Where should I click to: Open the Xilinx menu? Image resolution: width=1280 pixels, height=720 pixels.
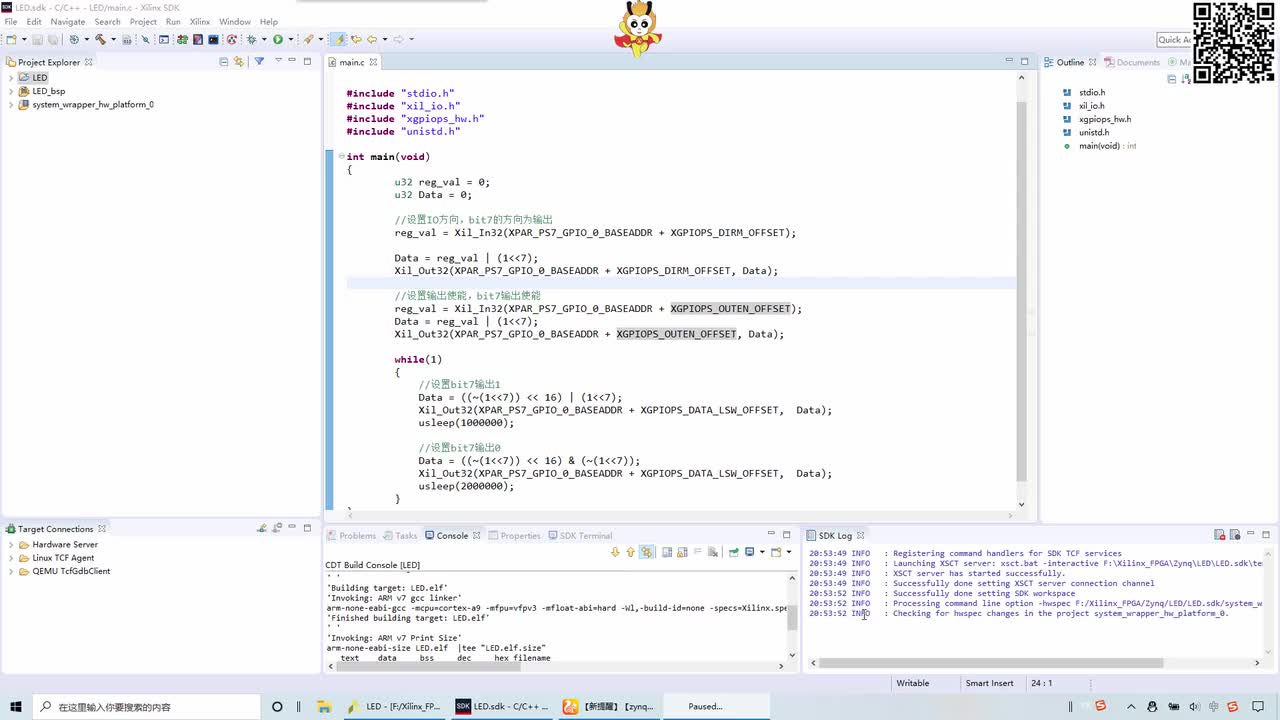click(200, 21)
